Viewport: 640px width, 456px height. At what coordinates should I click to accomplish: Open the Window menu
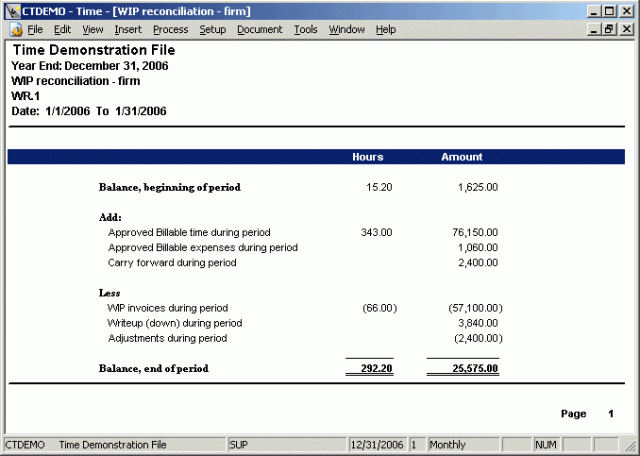[x=347, y=29]
